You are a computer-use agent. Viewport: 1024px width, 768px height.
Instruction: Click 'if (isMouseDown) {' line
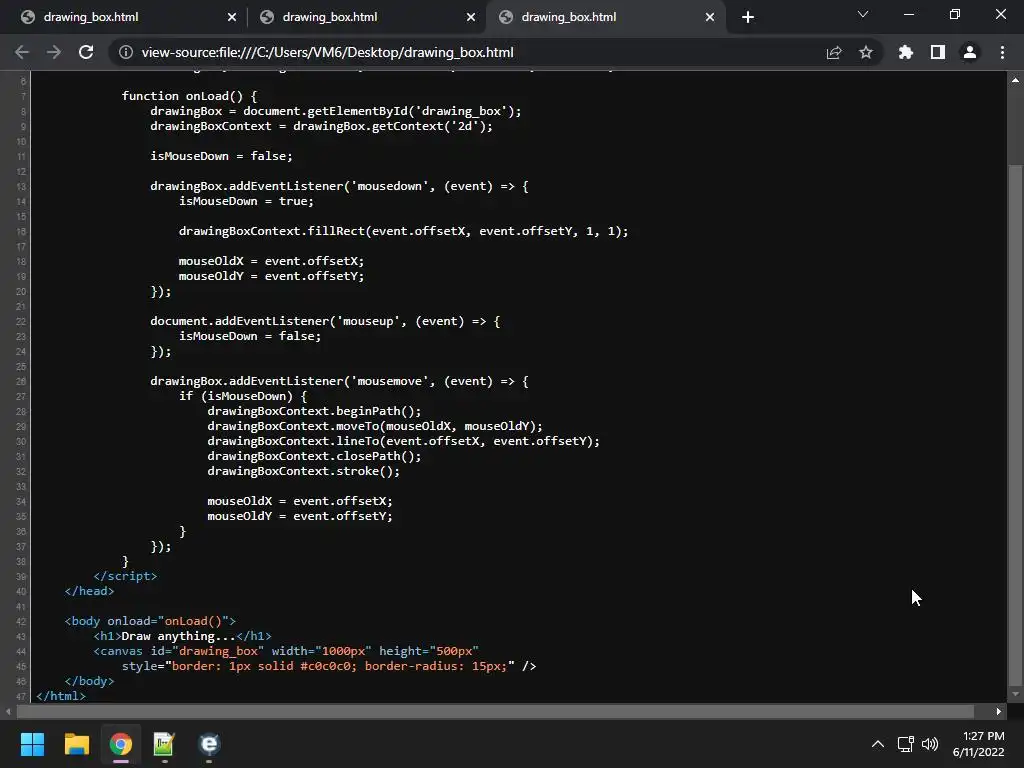243,396
